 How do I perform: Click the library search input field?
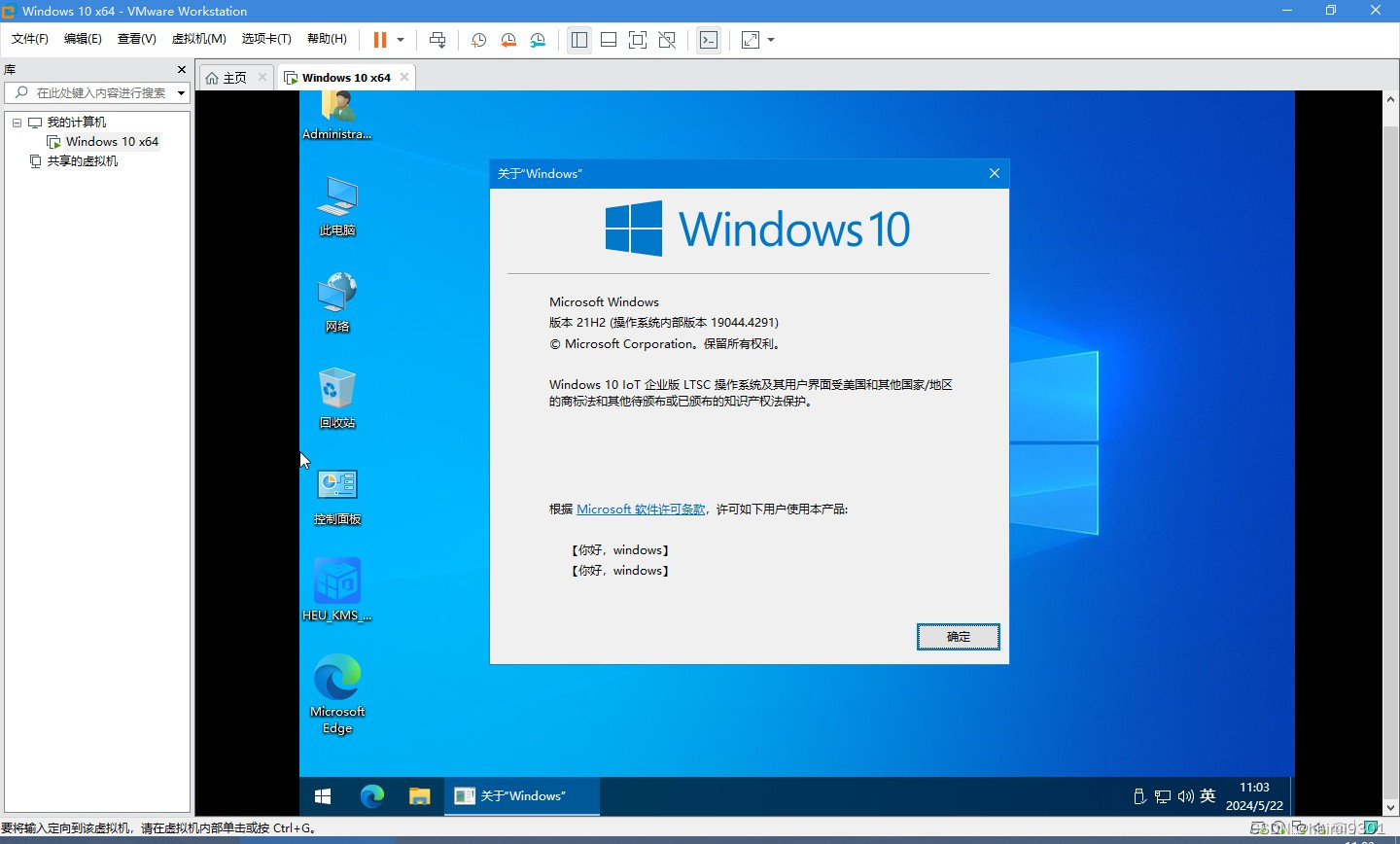click(x=95, y=93)
